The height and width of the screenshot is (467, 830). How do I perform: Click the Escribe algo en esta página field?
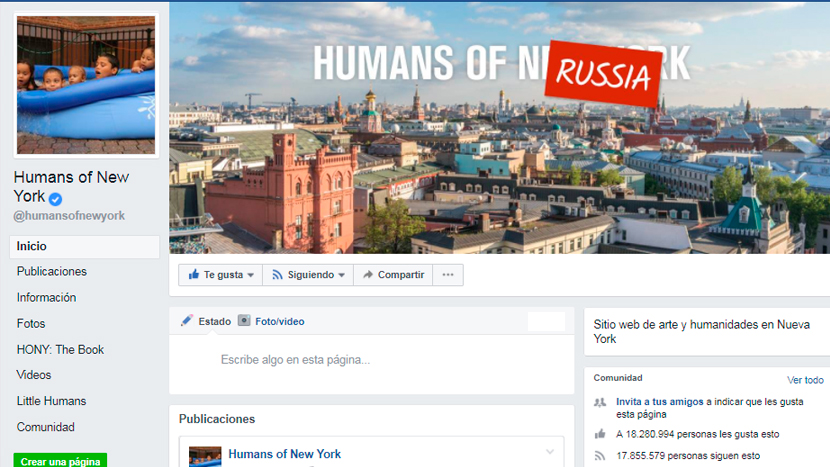point(372,360)
